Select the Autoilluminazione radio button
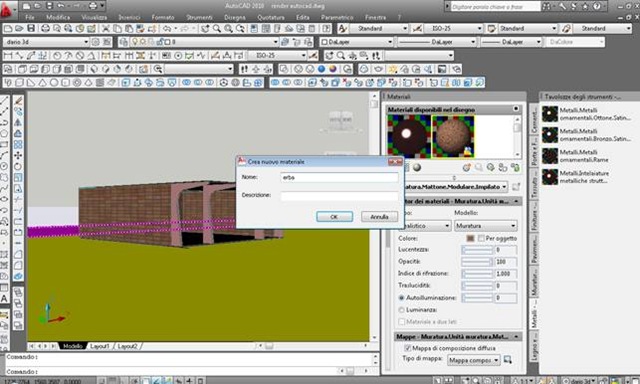Viewport: 640px width, 384px height. (x=401, y=298)
